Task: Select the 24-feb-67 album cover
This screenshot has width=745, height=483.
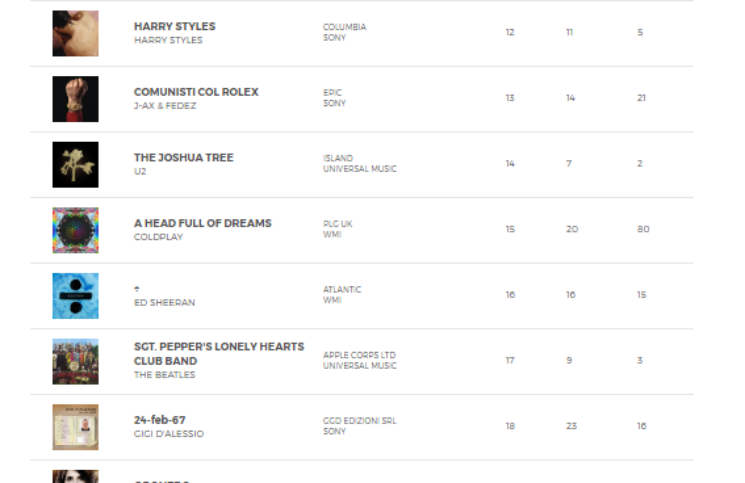Action: 75,427
